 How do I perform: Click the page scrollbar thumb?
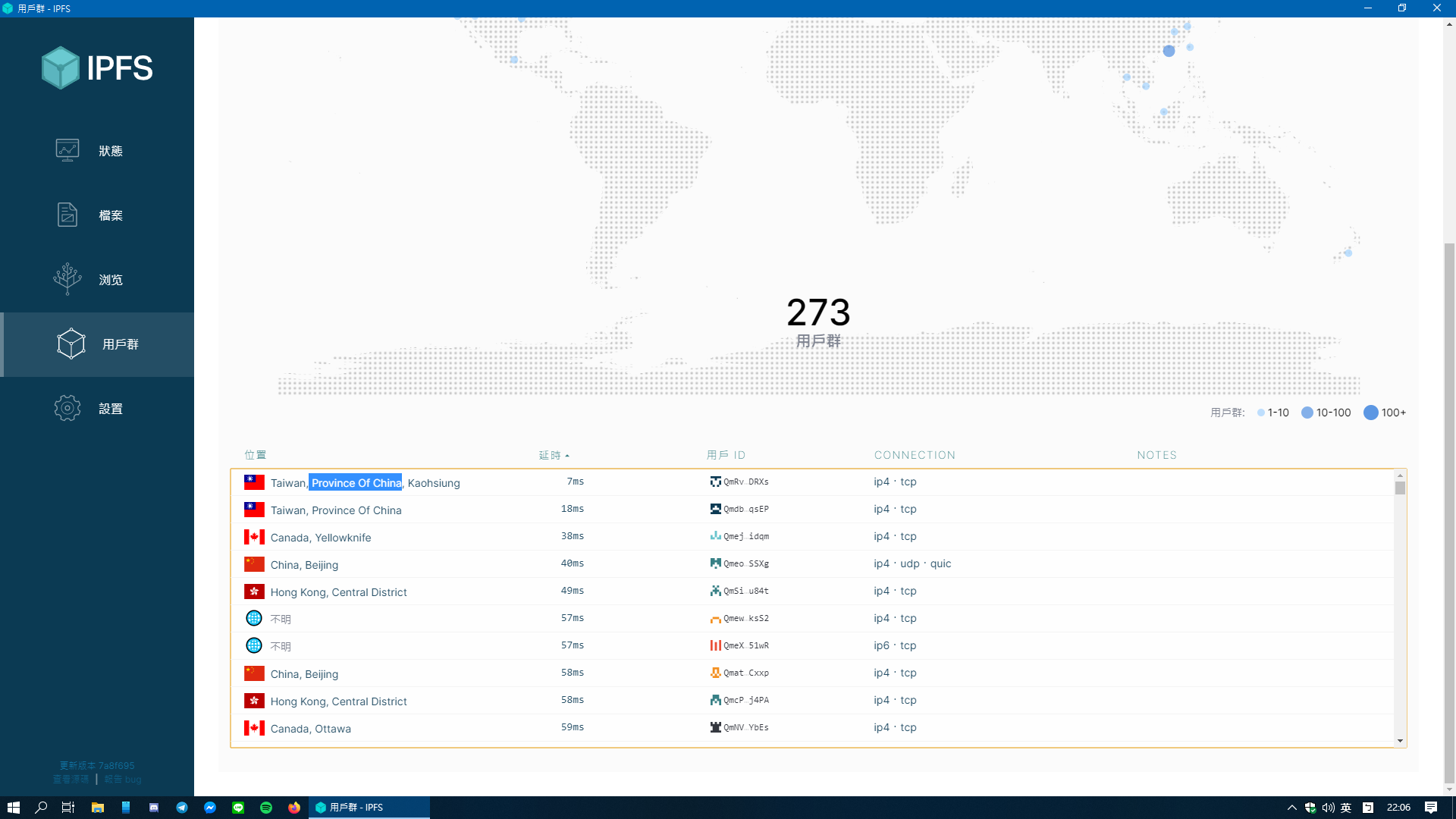[1449, 513]
